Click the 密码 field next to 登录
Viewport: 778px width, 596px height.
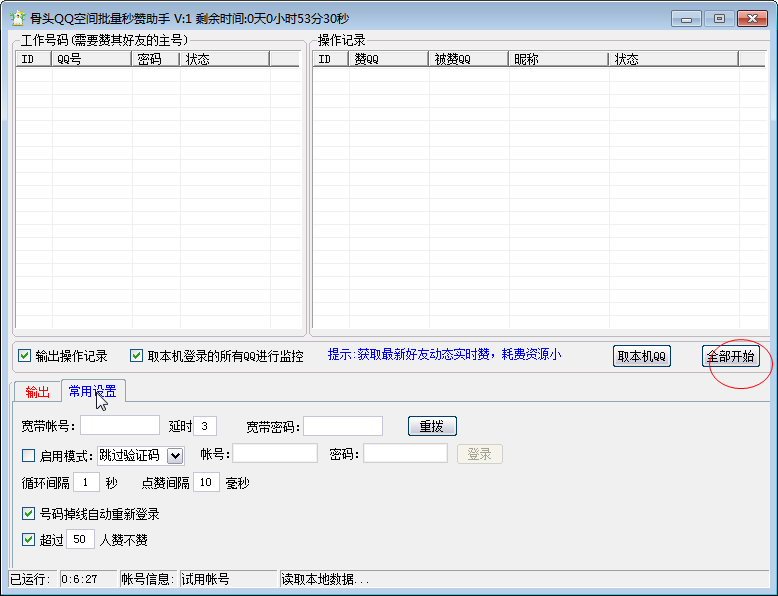[x=405, y=454]
